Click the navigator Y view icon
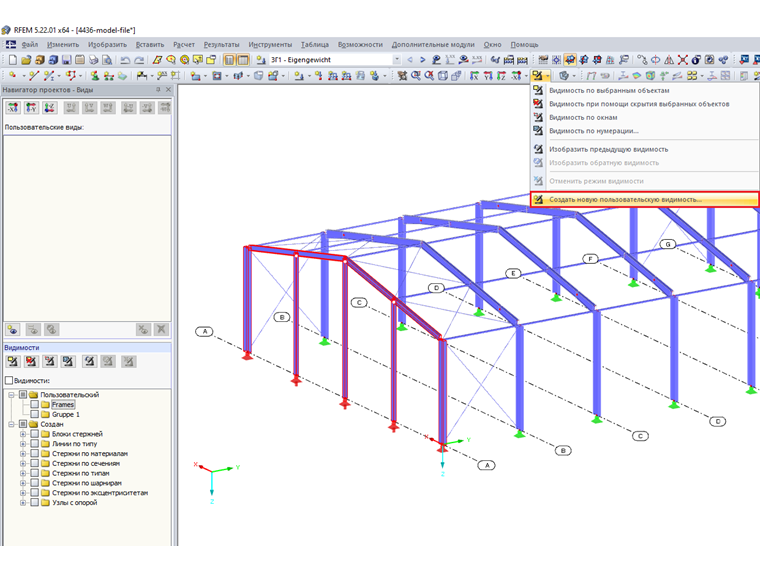This screenshot has width=760, height=570. point(32,108)
